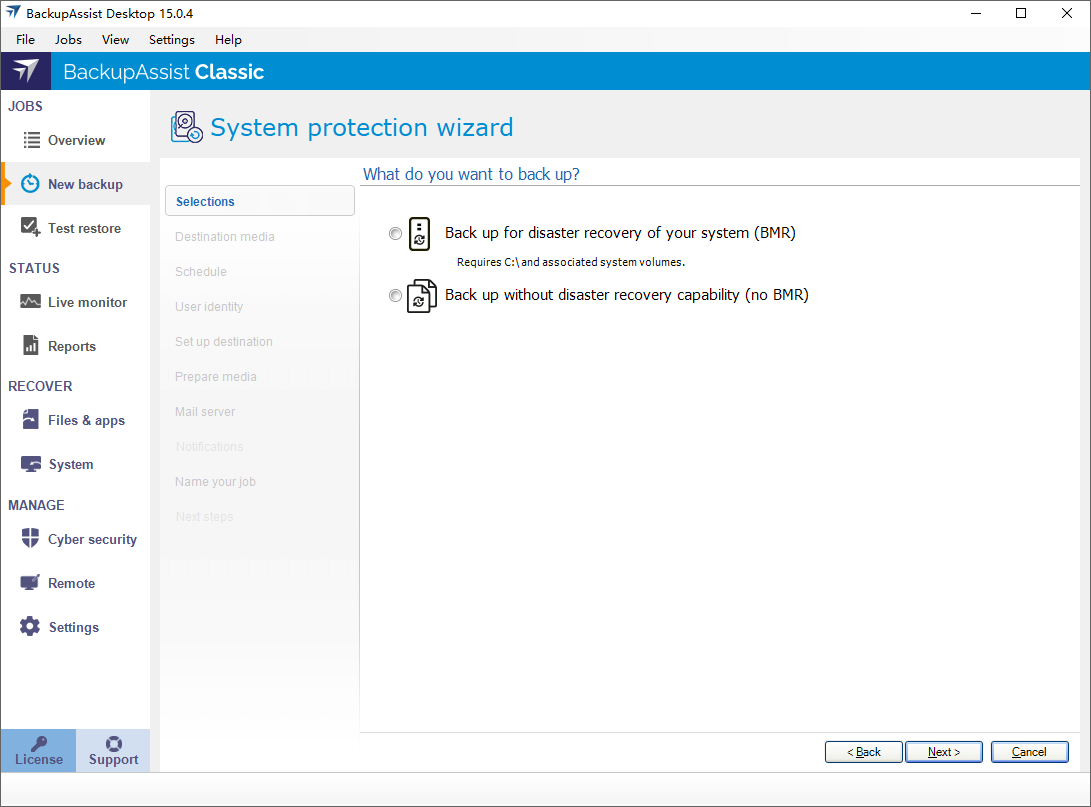Open the Help menu

[x=228, y=40]
